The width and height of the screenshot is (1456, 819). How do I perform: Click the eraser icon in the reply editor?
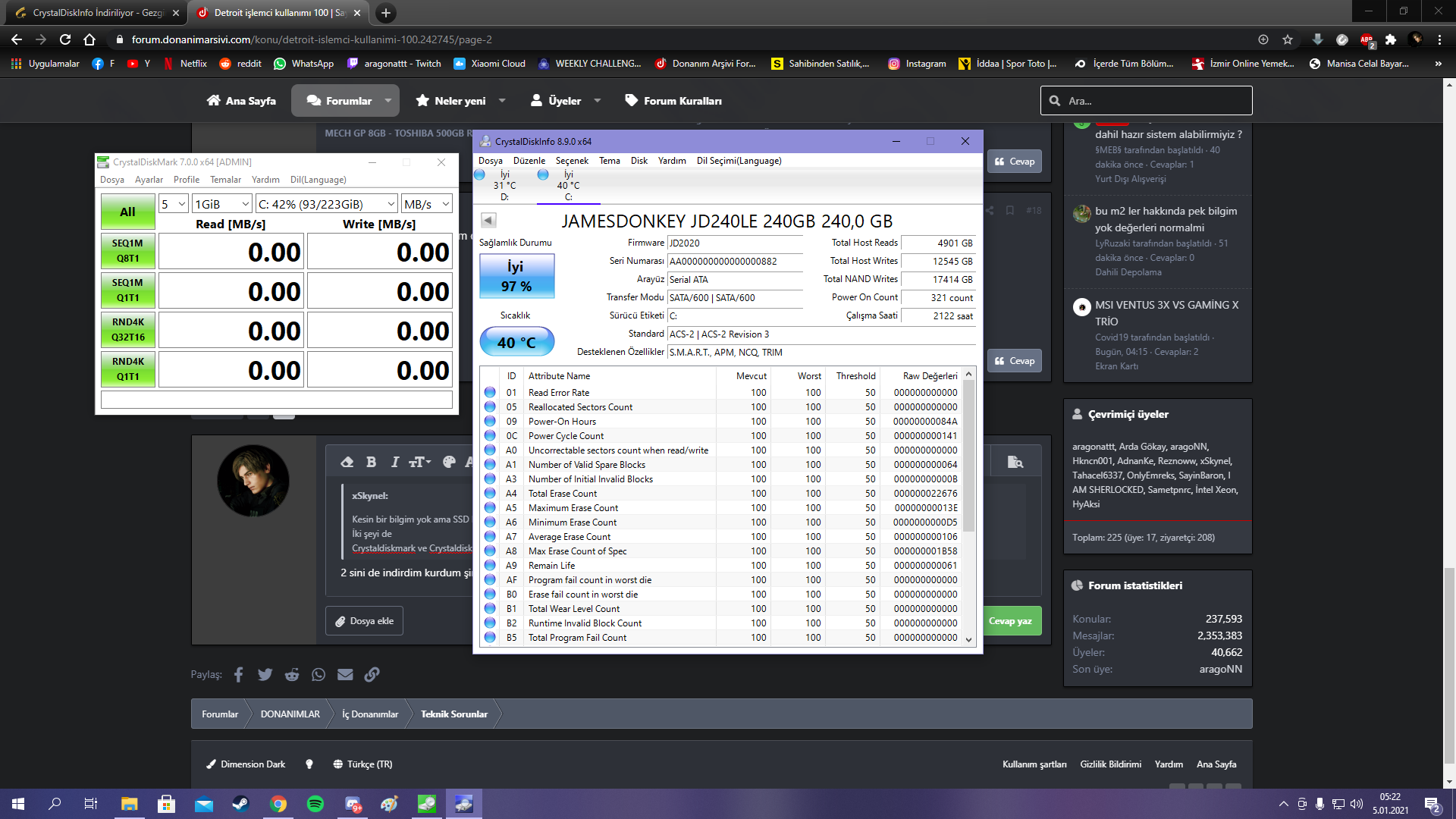click(347, 462)
